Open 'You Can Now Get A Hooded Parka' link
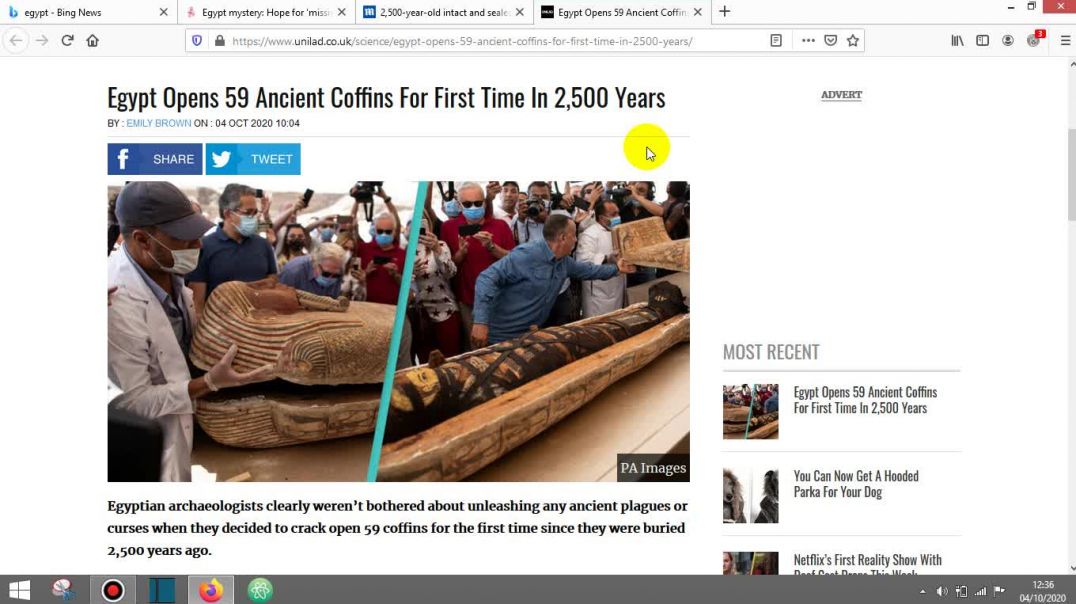Image resolution: width=1076 pixels, height=604 pixels. (x=856, y=484)
